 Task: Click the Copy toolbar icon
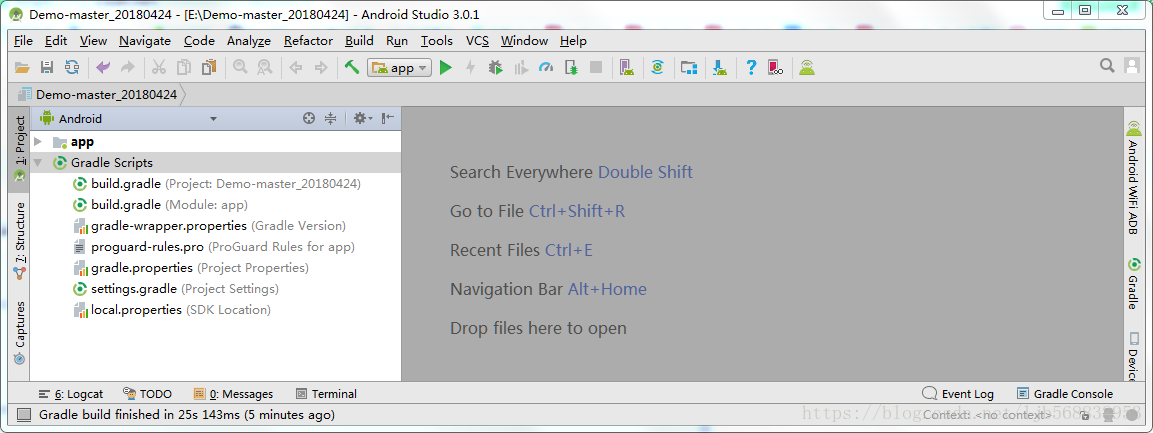coord(184,68)
